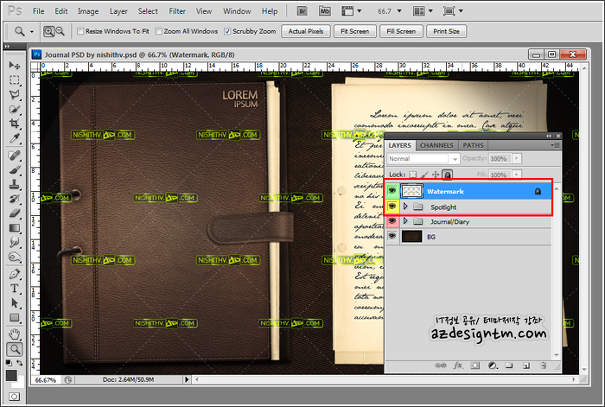Select the Rectangle shape tool

click(x=14, y=318)
